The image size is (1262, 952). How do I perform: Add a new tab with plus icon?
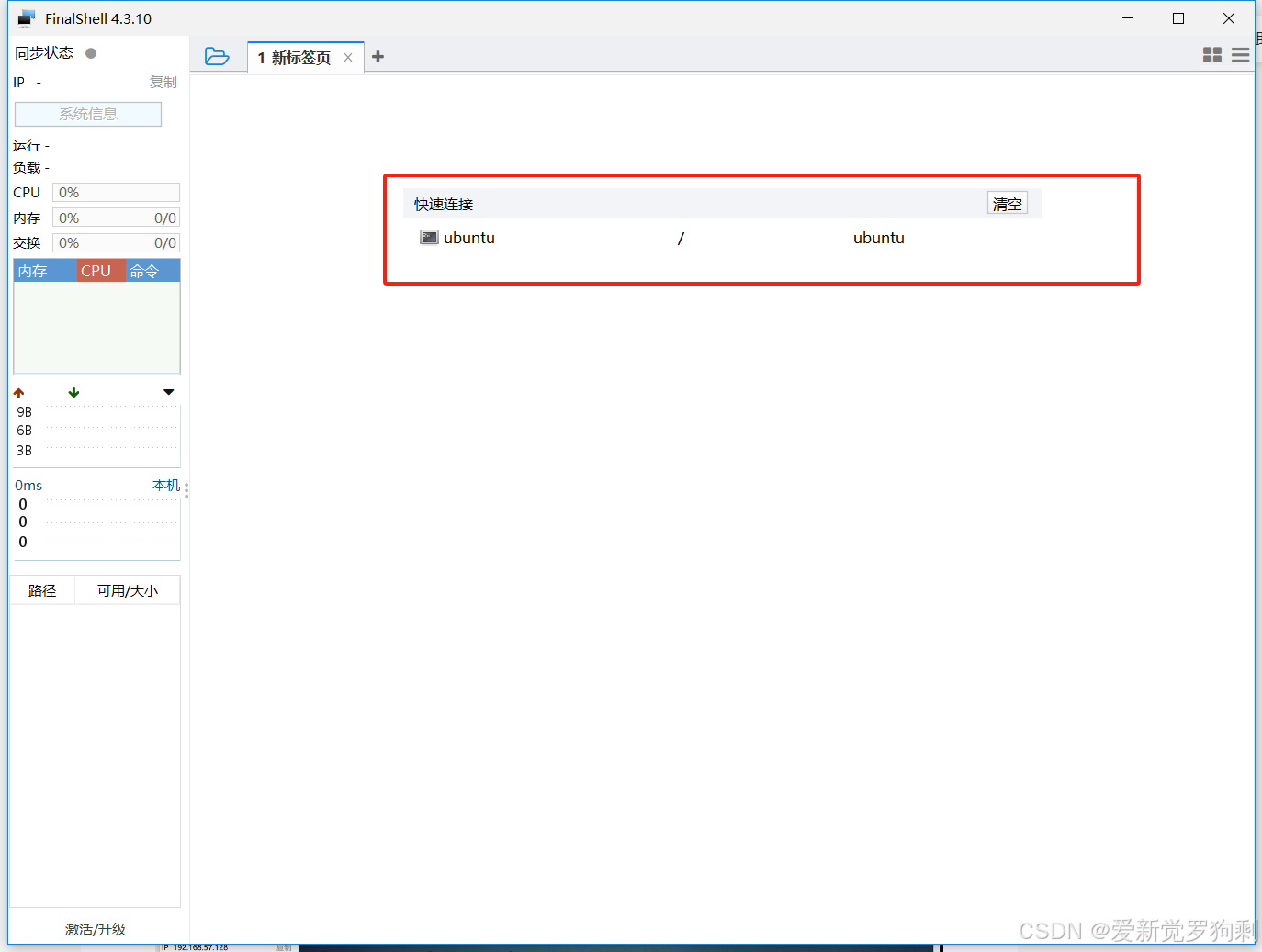(x=377, y=57)
